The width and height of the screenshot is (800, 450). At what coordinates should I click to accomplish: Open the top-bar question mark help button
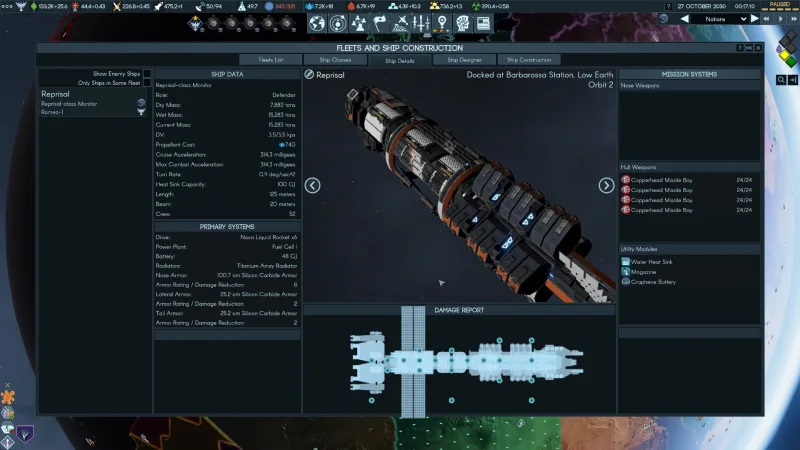coord(668,6)
